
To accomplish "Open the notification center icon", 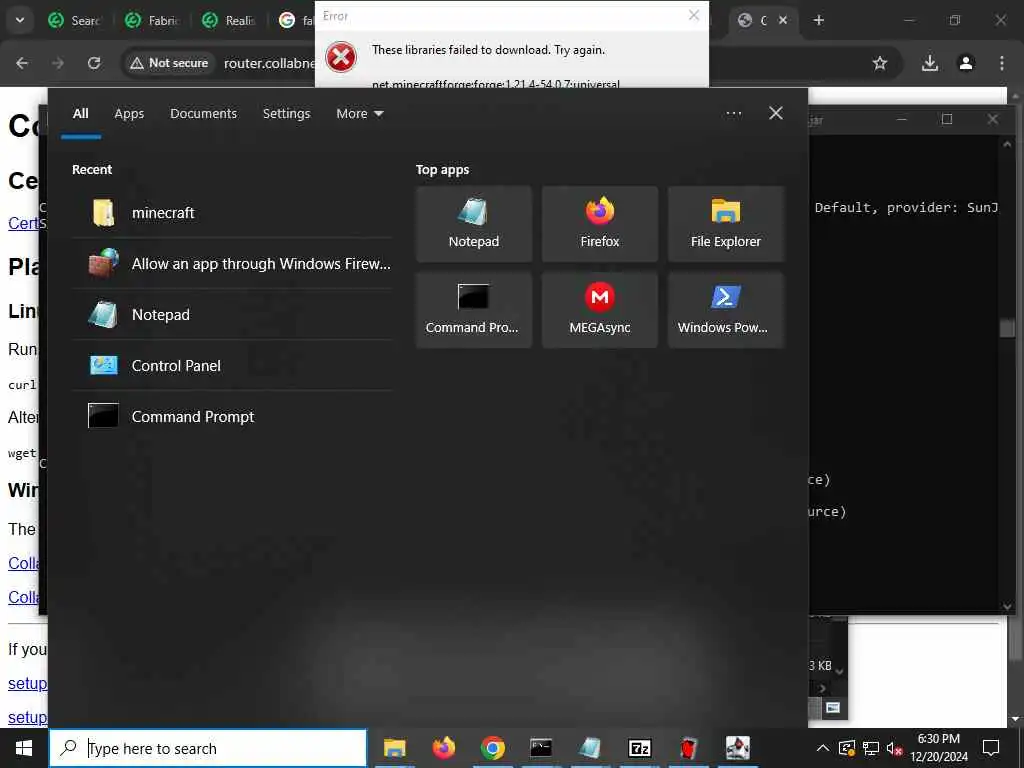I will pyautogui.click(x=991, y=748).
